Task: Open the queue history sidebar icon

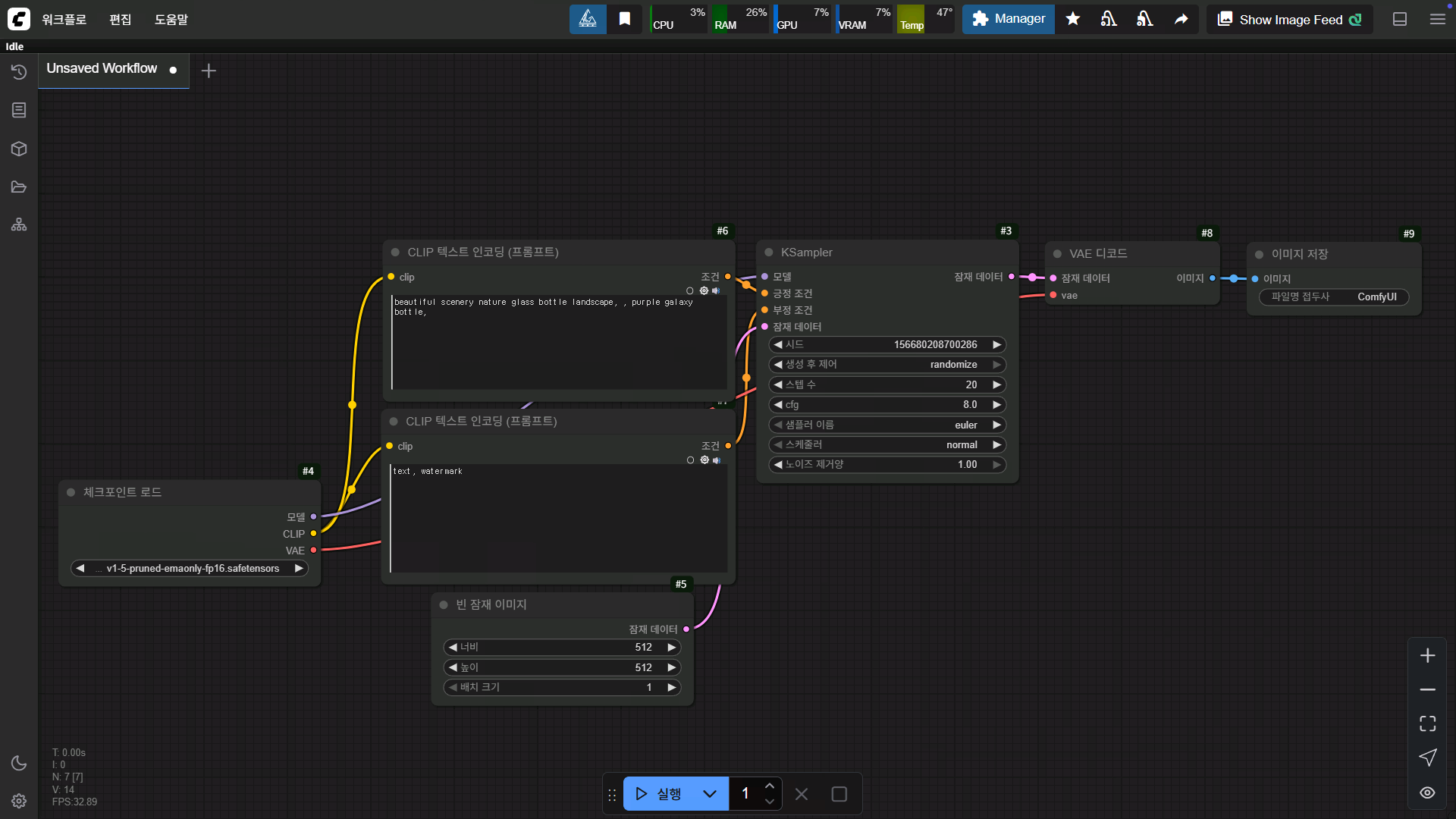Action: tap(19, 72)
